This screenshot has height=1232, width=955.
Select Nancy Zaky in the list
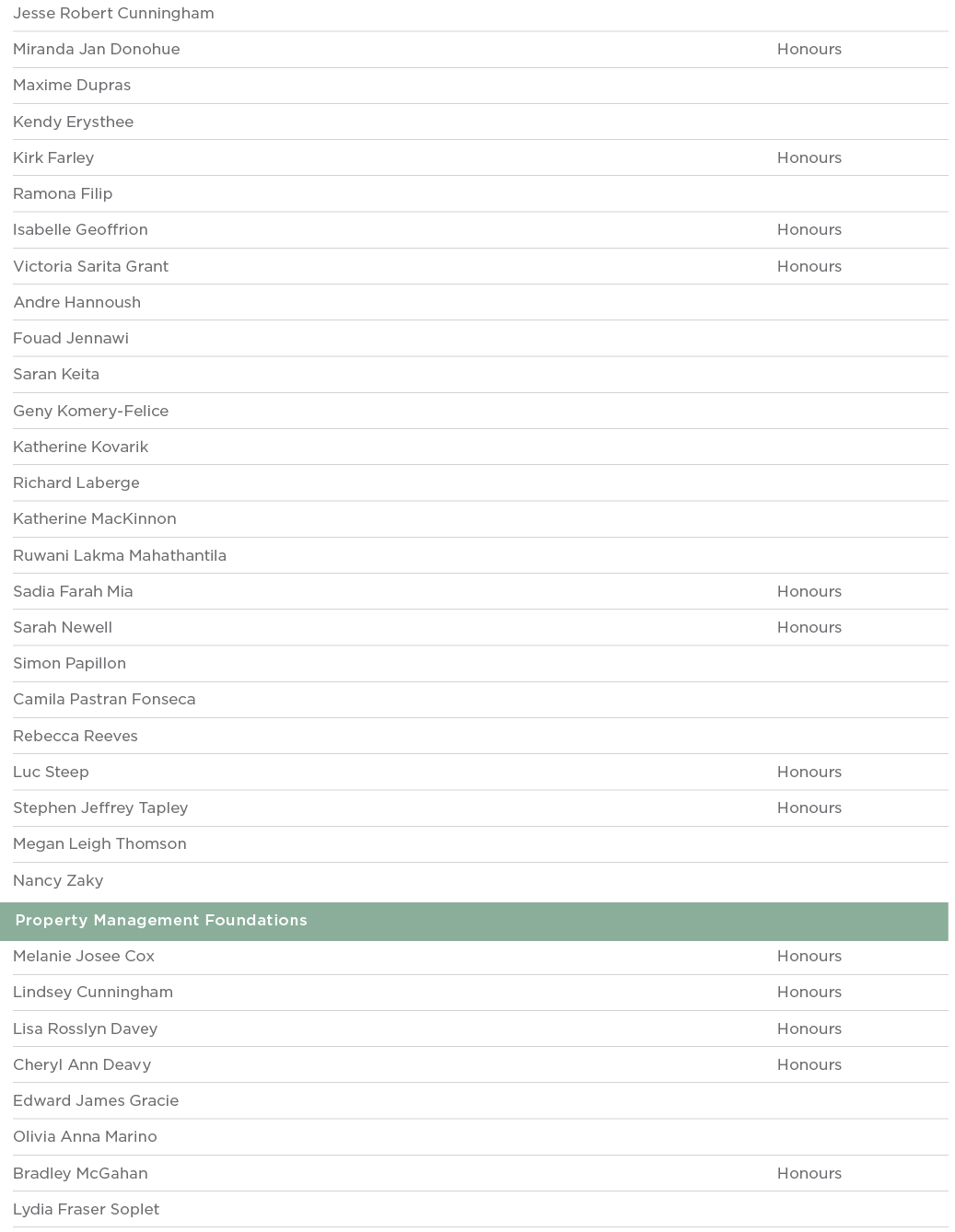(x=58, y=880)
